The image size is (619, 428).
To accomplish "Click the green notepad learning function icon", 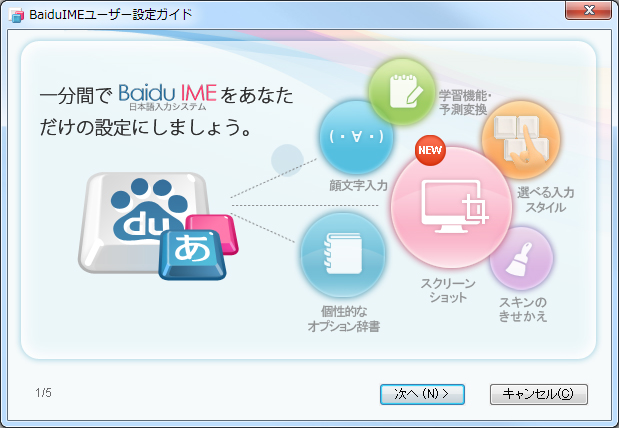I will click(402, 92).
